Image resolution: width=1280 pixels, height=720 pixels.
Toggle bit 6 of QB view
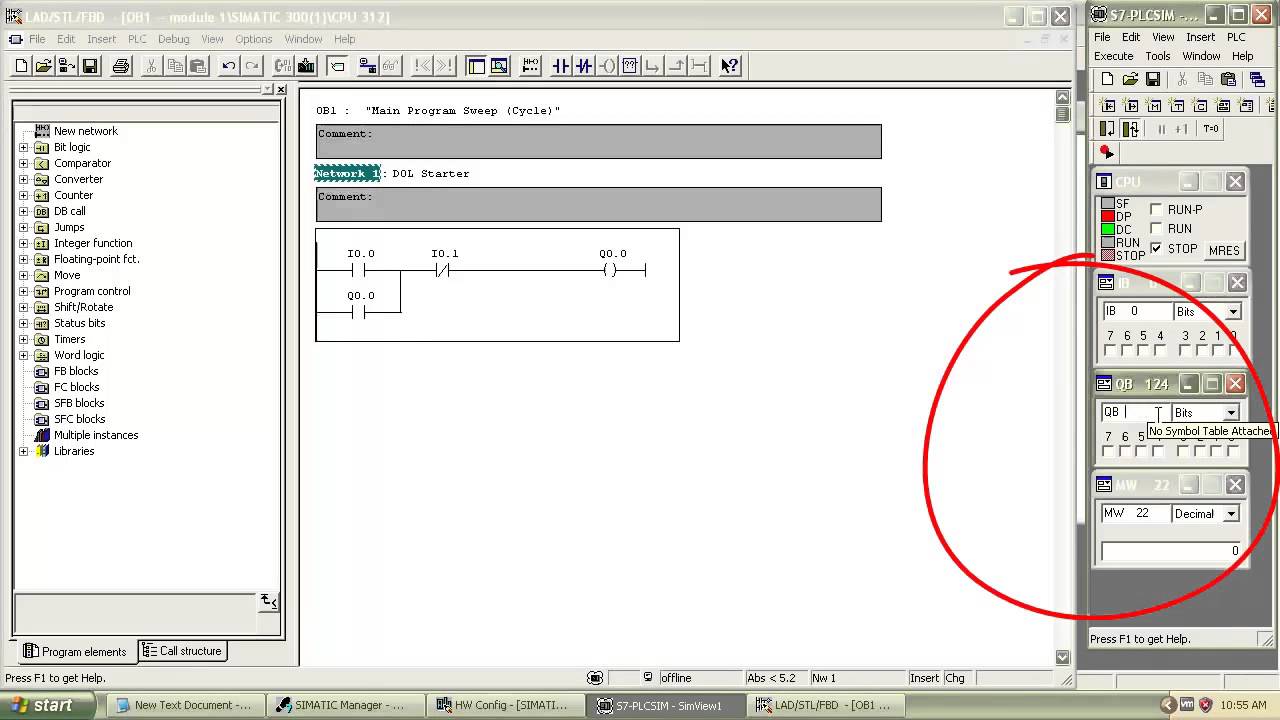1125,451
